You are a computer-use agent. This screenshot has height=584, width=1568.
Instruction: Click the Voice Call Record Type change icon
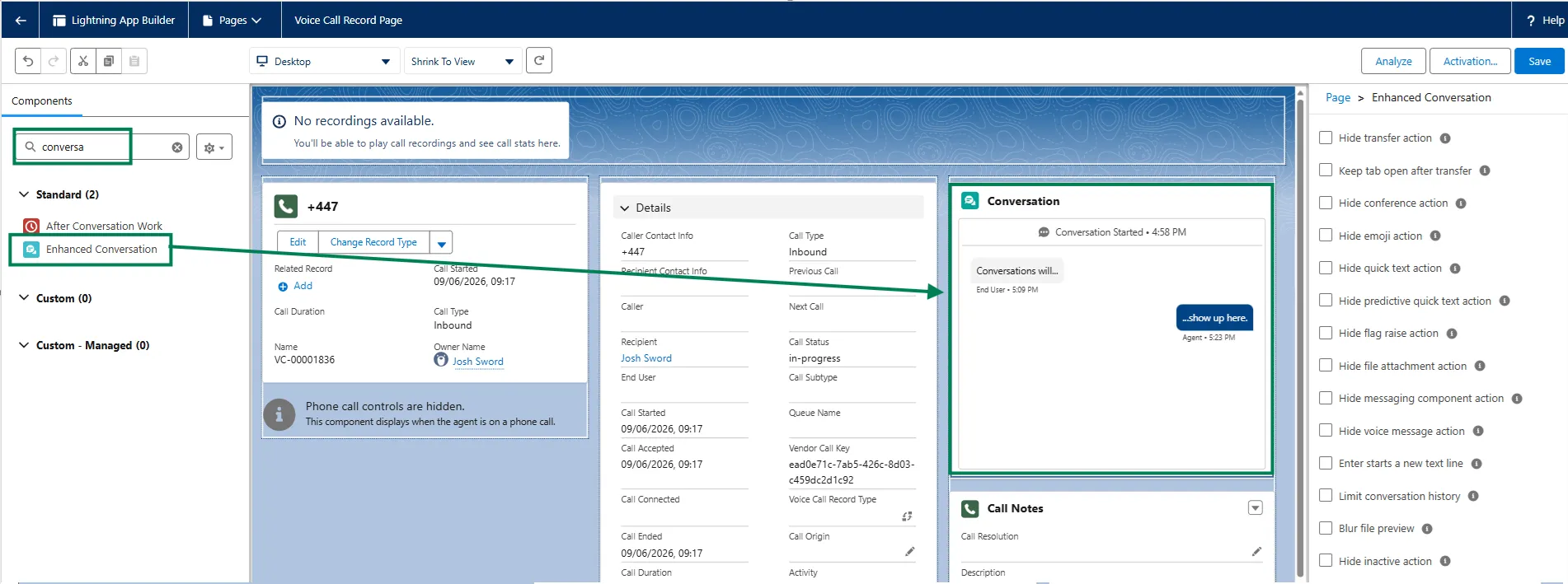tap(907, 516)
